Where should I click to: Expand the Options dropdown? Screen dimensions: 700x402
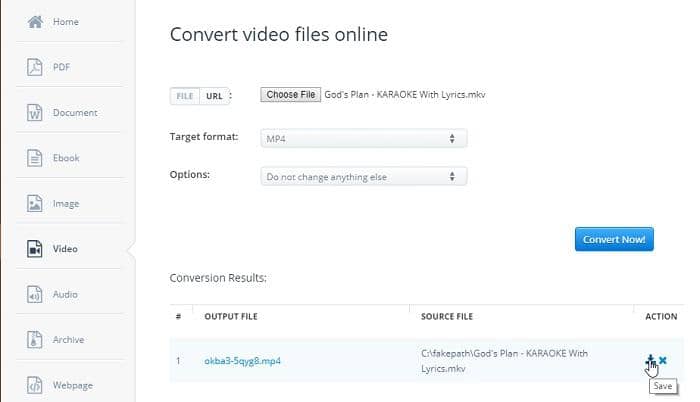pyautogui.click(x=361, y=177)
